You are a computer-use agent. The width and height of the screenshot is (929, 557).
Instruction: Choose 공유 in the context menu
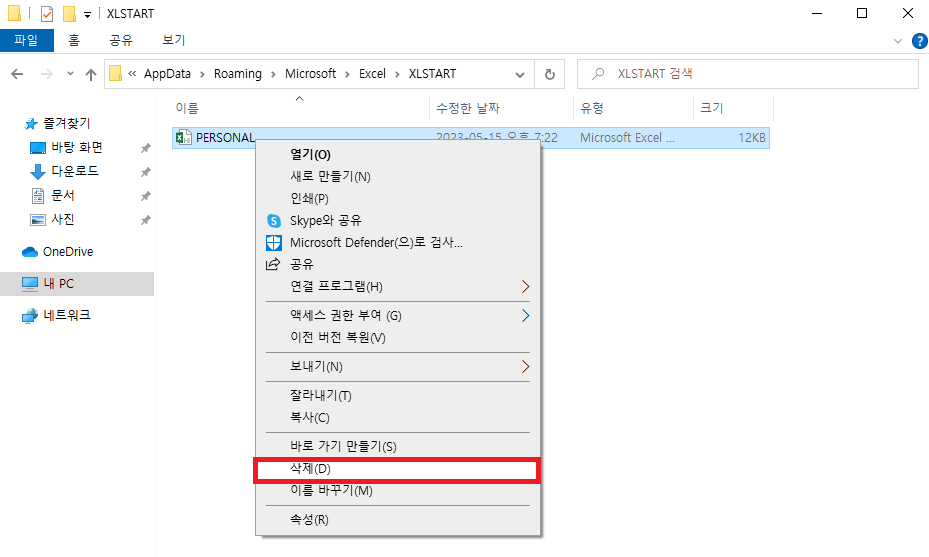pos(398,264)
